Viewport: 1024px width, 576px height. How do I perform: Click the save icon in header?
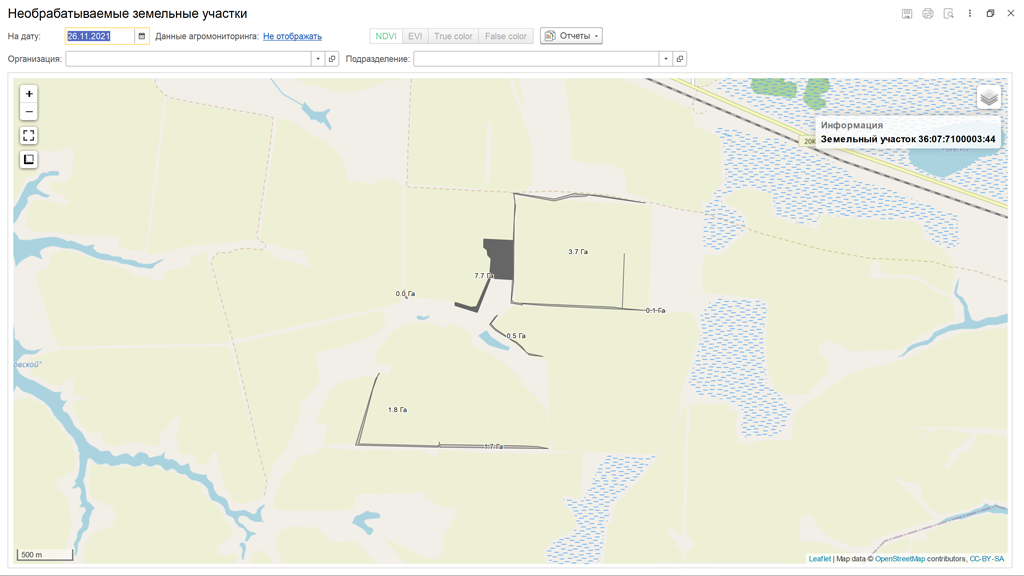click(x=907, y=14)
